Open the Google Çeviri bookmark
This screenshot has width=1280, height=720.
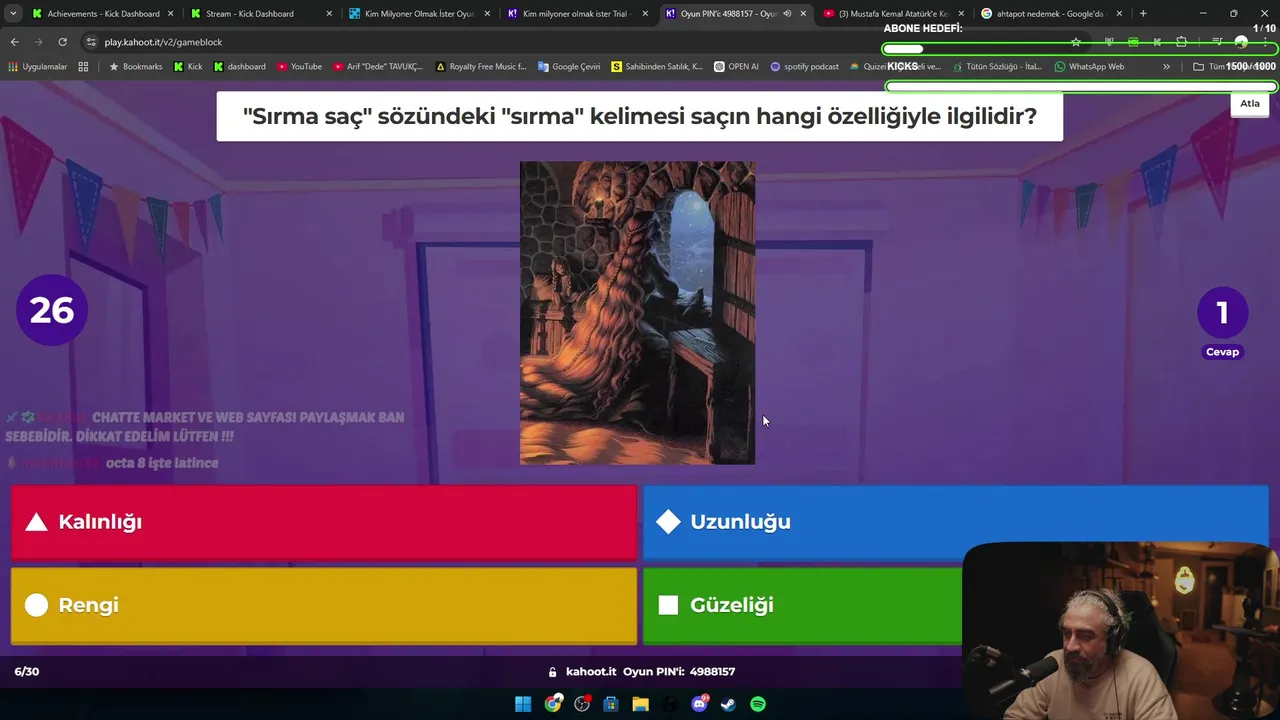coord(569,67)
